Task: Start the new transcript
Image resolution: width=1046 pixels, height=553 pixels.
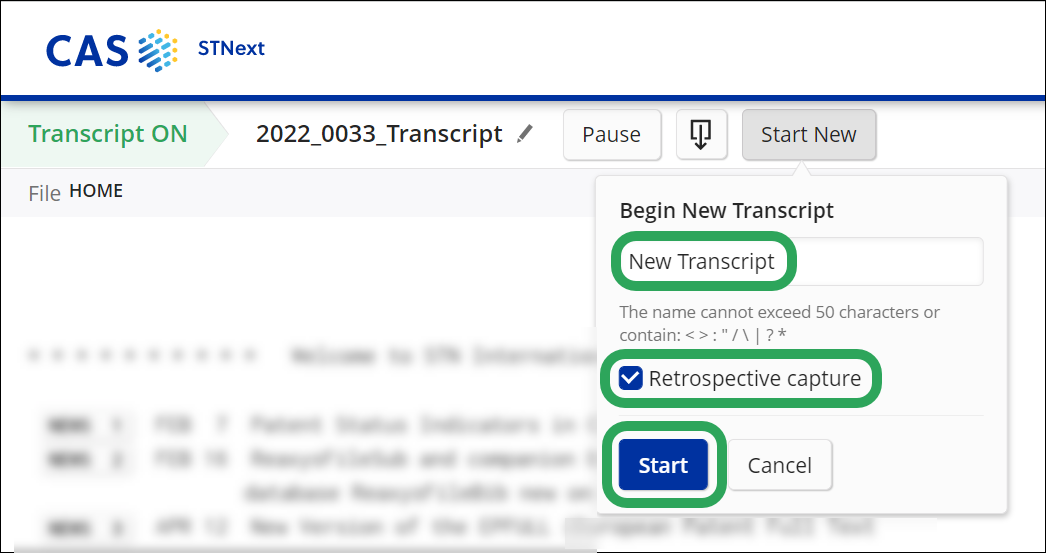Action: [x=663, y=465]
